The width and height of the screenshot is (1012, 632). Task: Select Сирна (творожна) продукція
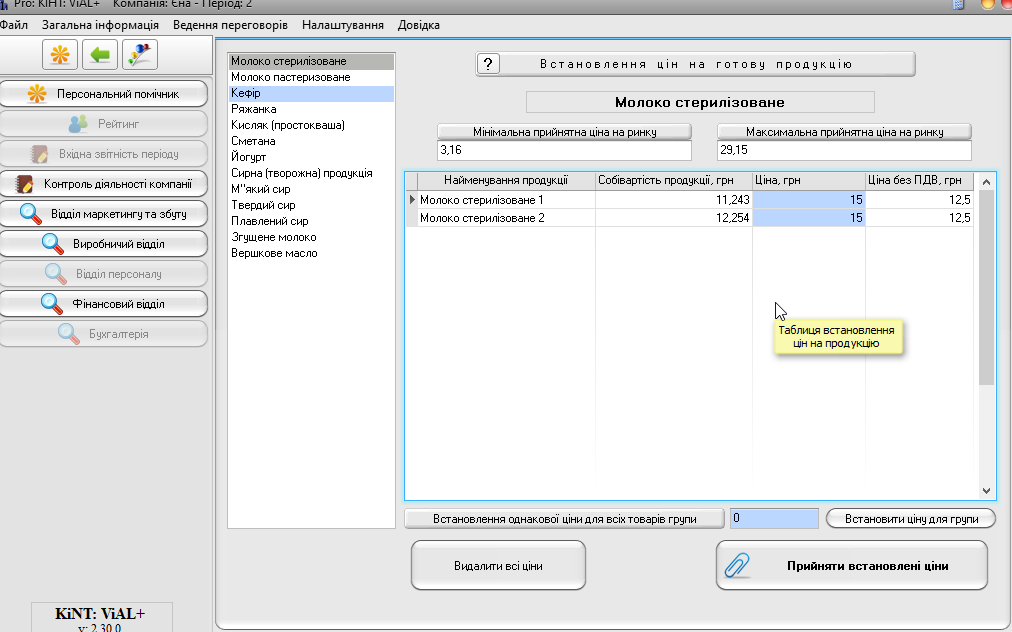(x=311, y=173)
